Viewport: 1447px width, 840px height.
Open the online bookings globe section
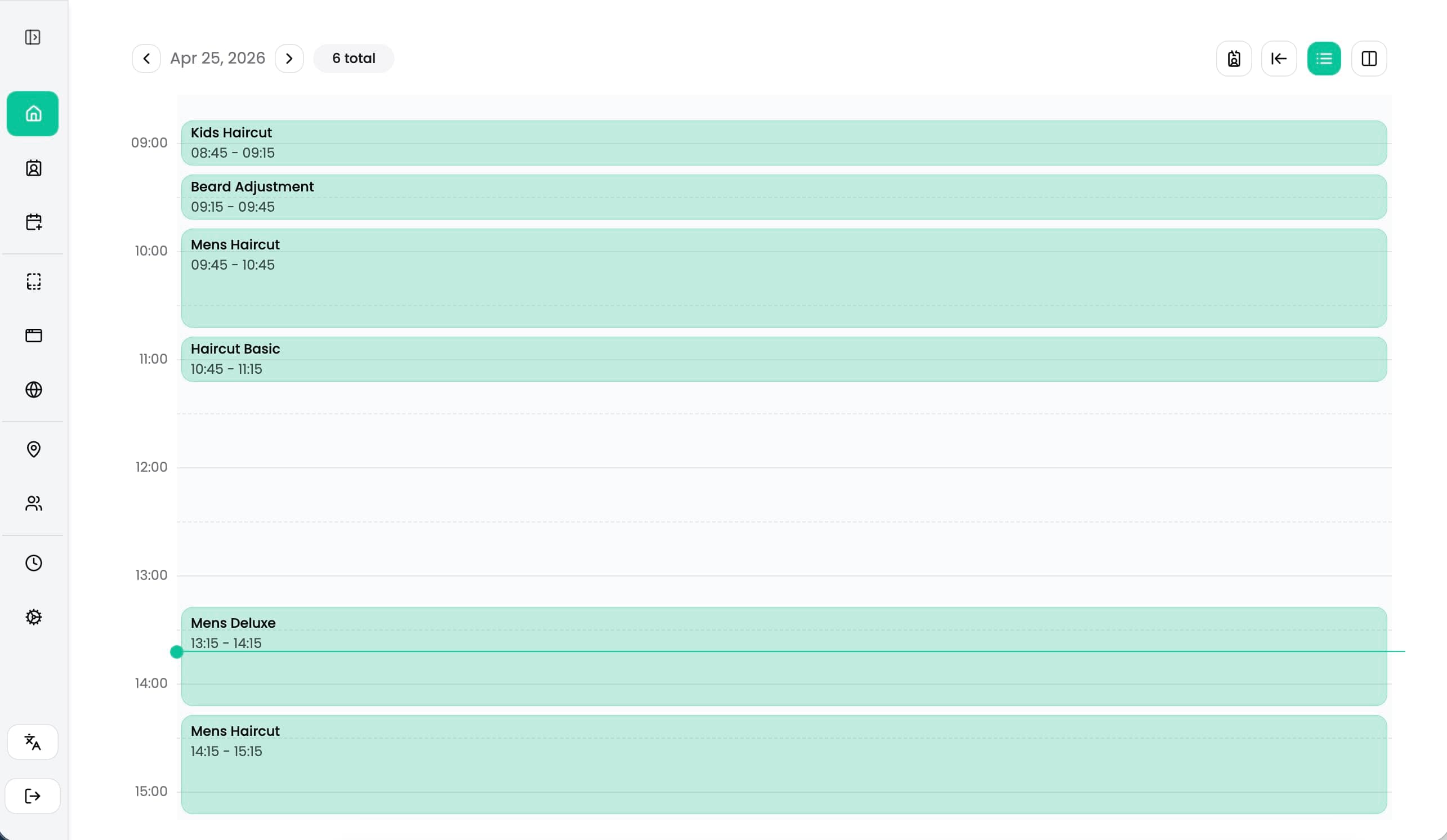(x=33, y=389)
